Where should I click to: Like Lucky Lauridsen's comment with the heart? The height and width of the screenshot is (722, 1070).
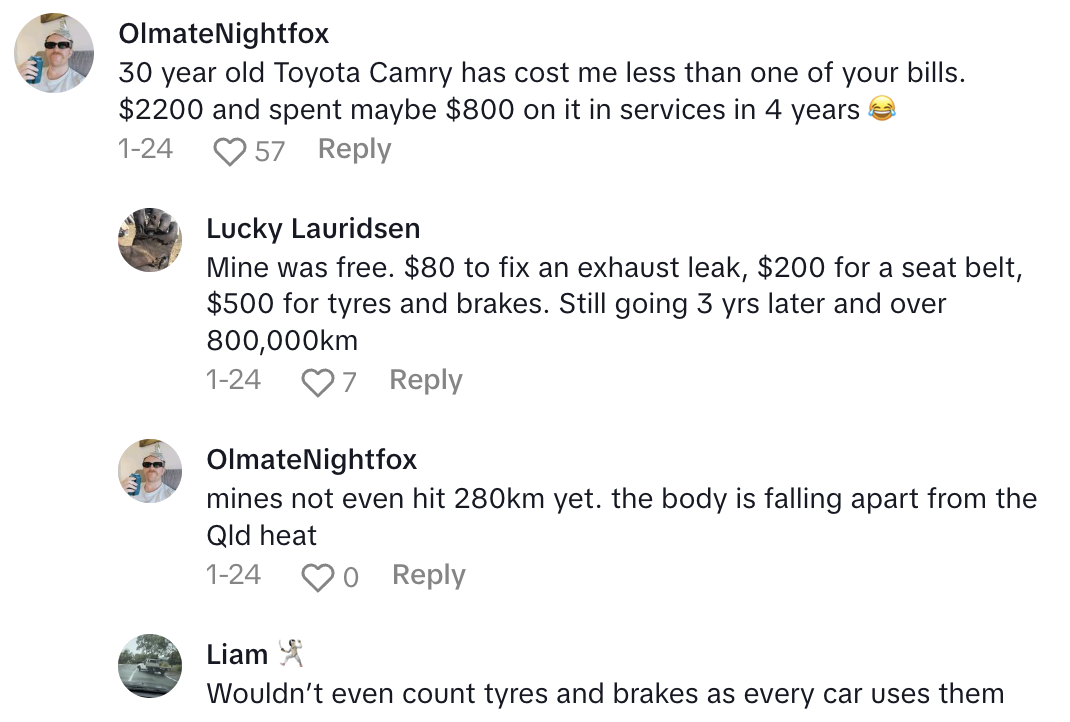pos(317,382)
